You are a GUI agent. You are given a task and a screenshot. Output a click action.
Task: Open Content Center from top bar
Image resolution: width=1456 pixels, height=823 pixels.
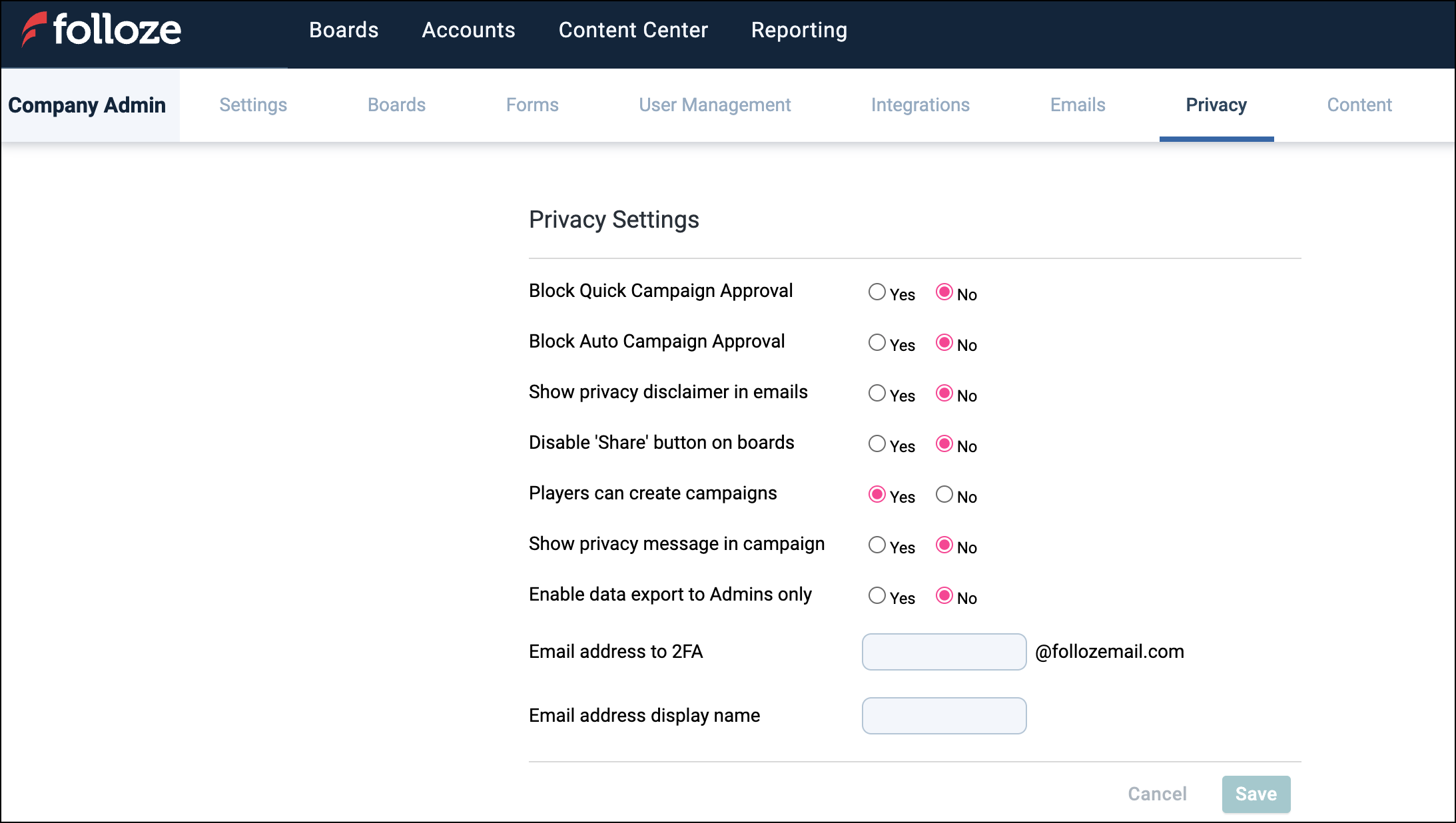633,30
